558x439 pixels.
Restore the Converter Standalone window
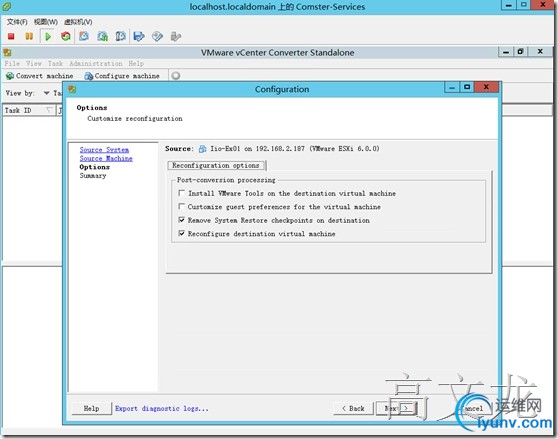(521, 52)
